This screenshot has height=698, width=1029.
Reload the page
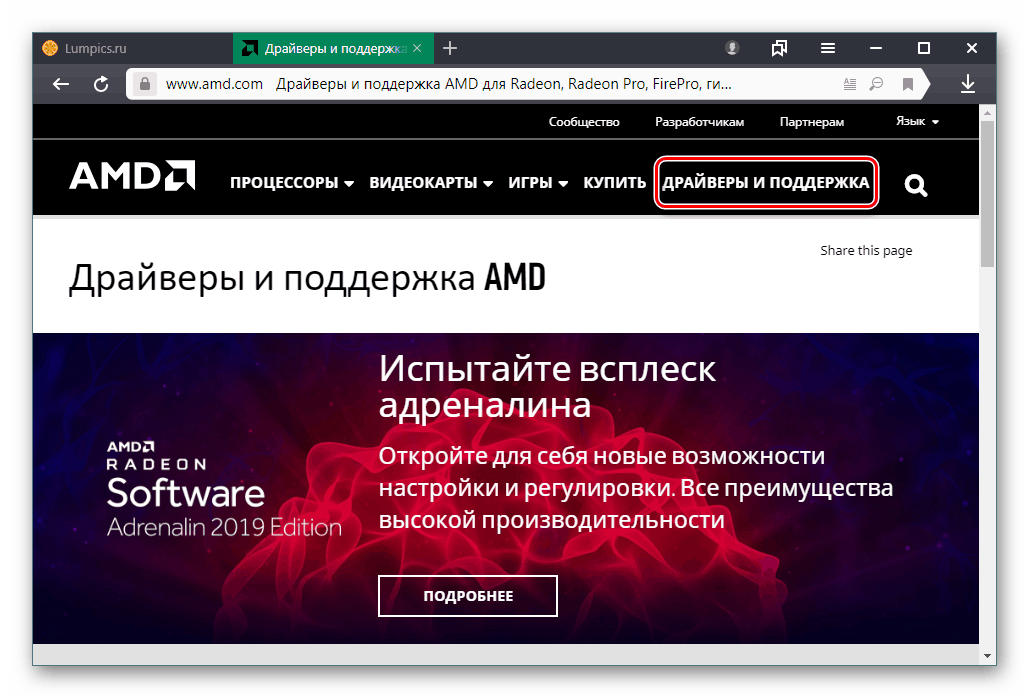(x=101, y=84)
